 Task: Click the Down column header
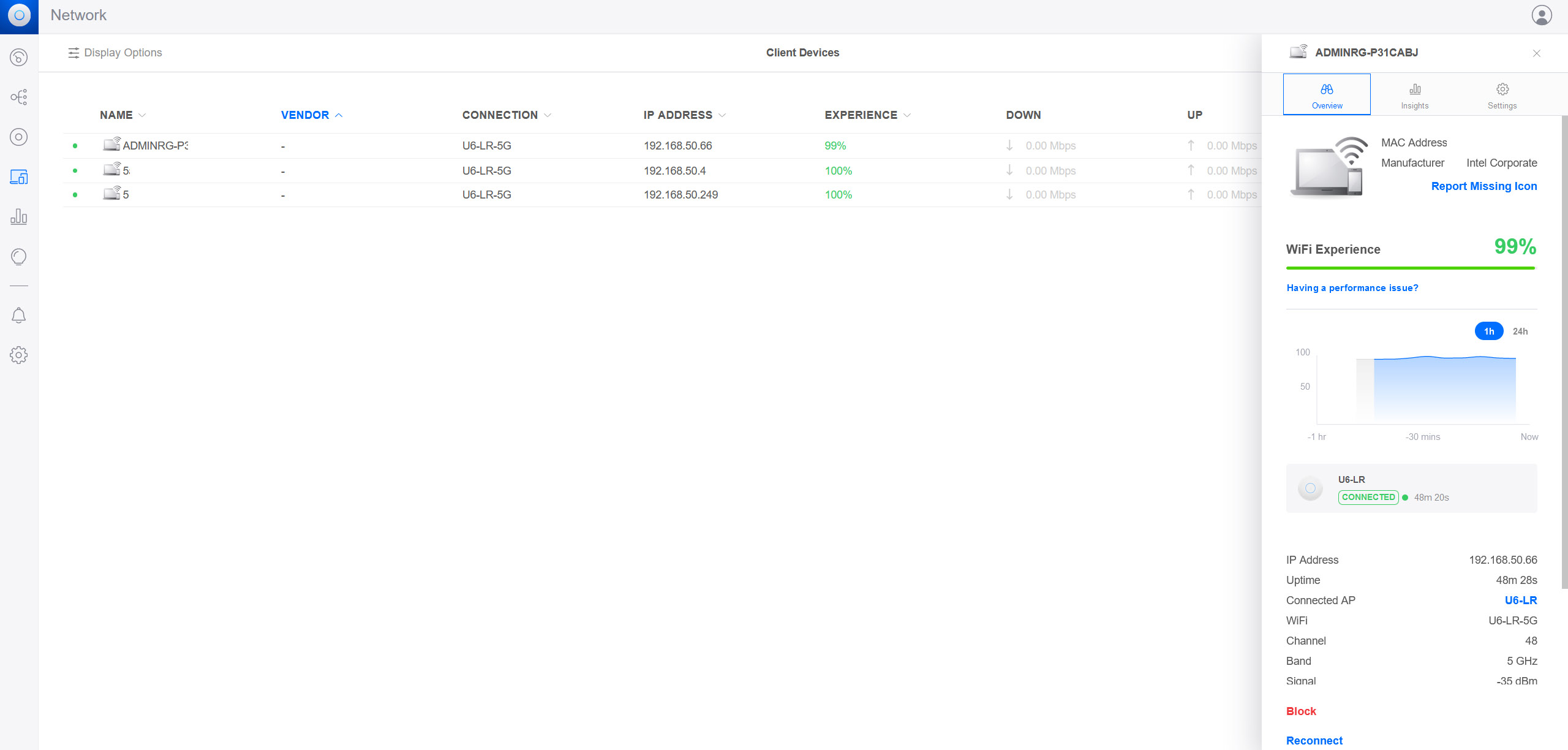[x=1023, y=115]
